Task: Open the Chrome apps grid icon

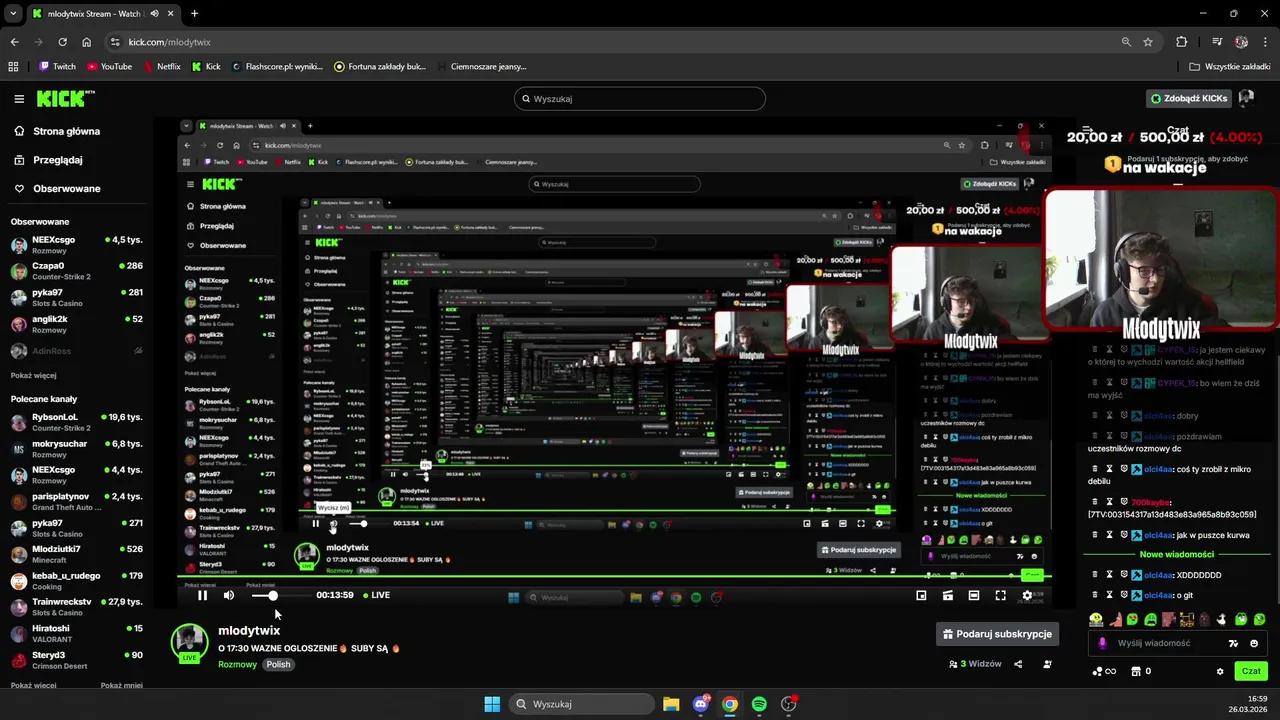Action: [x=13, y=66]
